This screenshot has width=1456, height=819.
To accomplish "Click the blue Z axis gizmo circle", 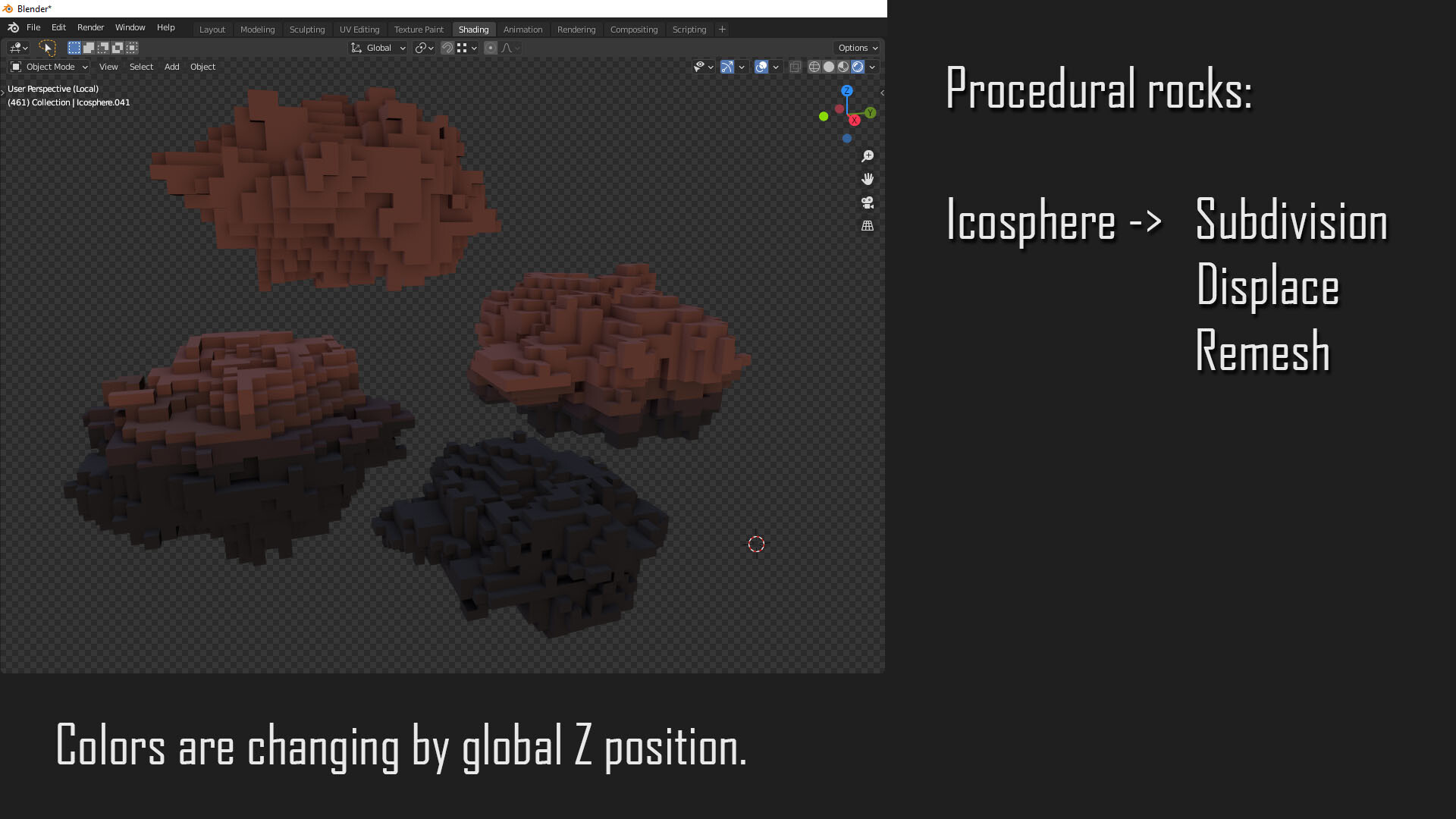I will [x=847, y=90].
